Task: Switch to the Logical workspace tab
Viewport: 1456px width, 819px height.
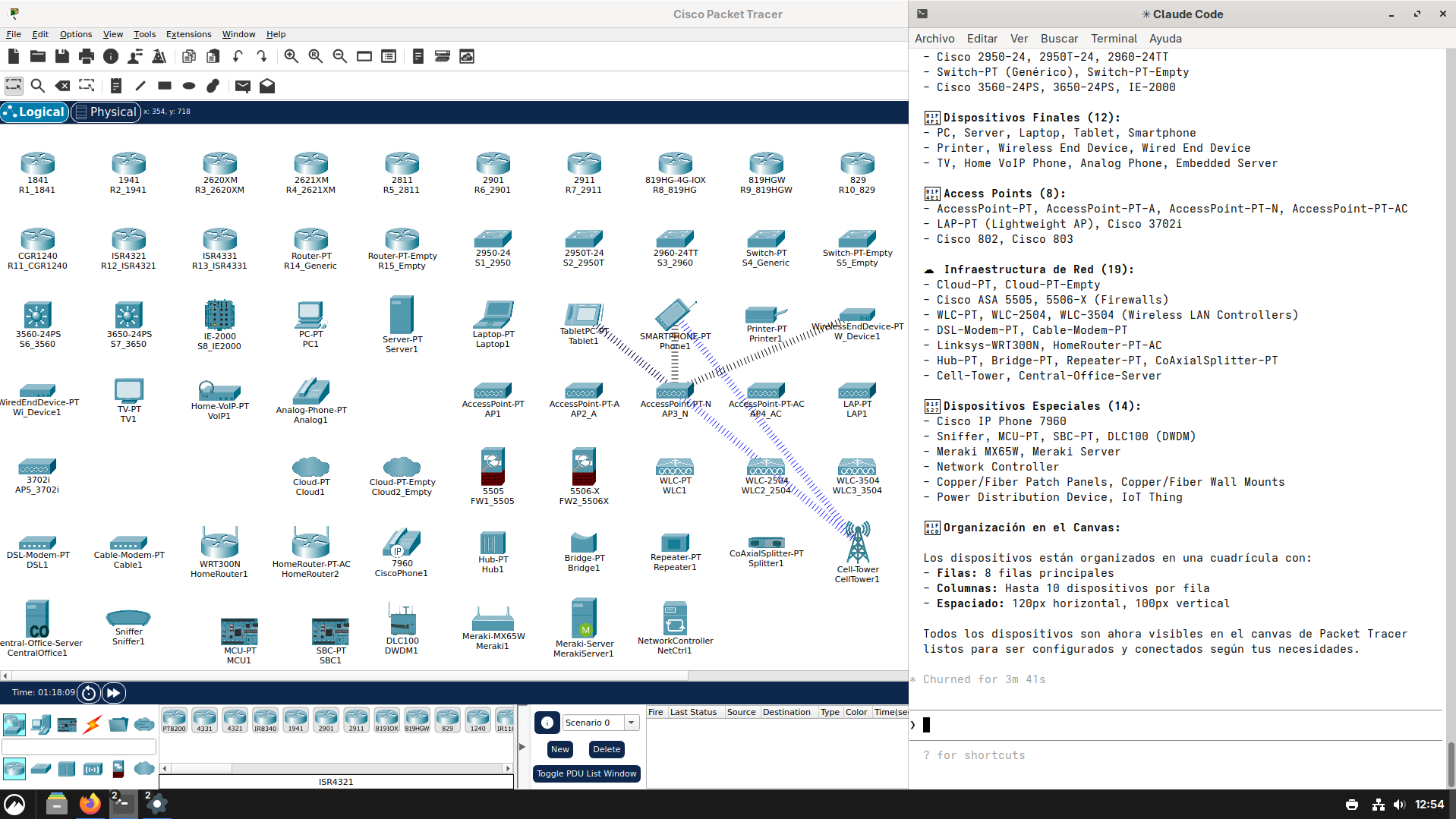Action: click(x=35, y=112)
